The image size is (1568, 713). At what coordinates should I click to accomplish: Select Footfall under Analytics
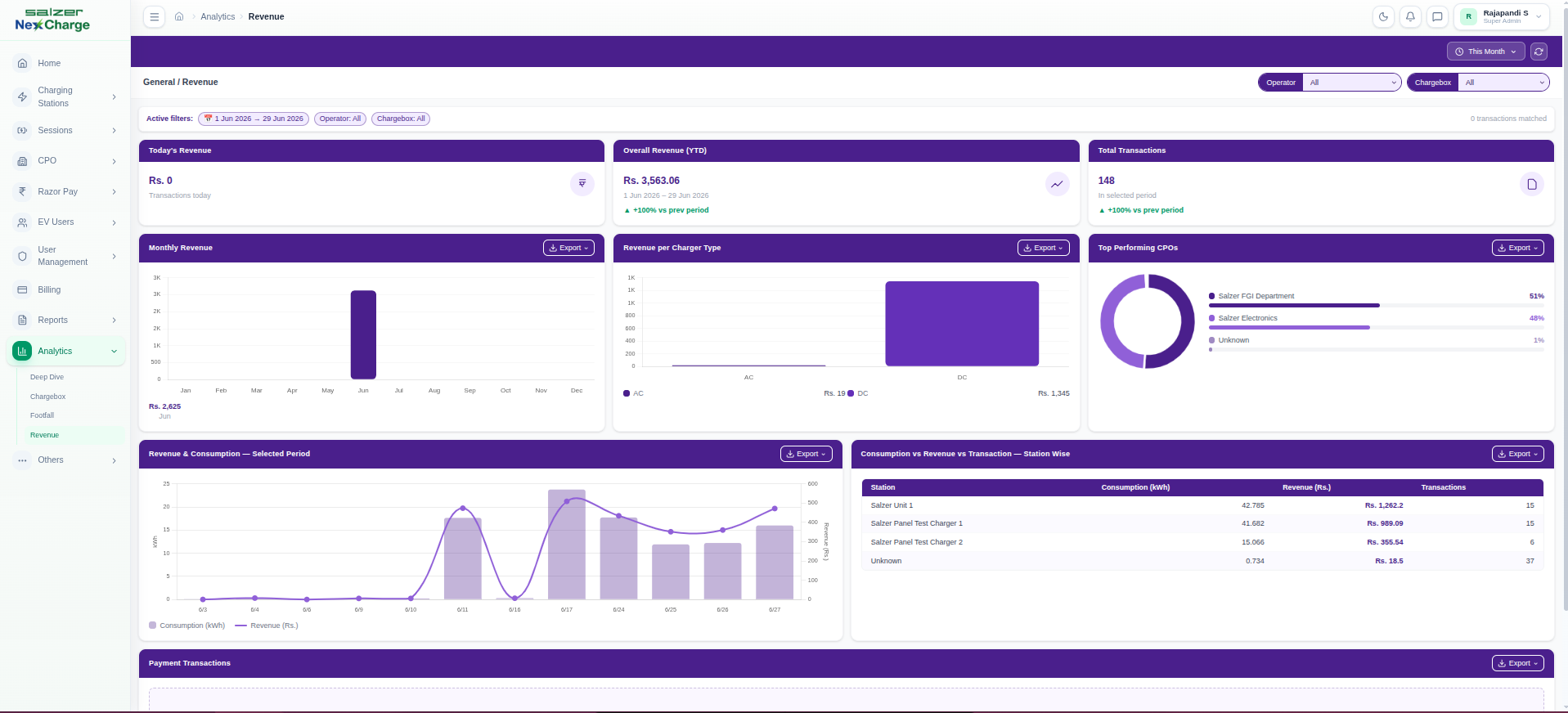point(42,415)
